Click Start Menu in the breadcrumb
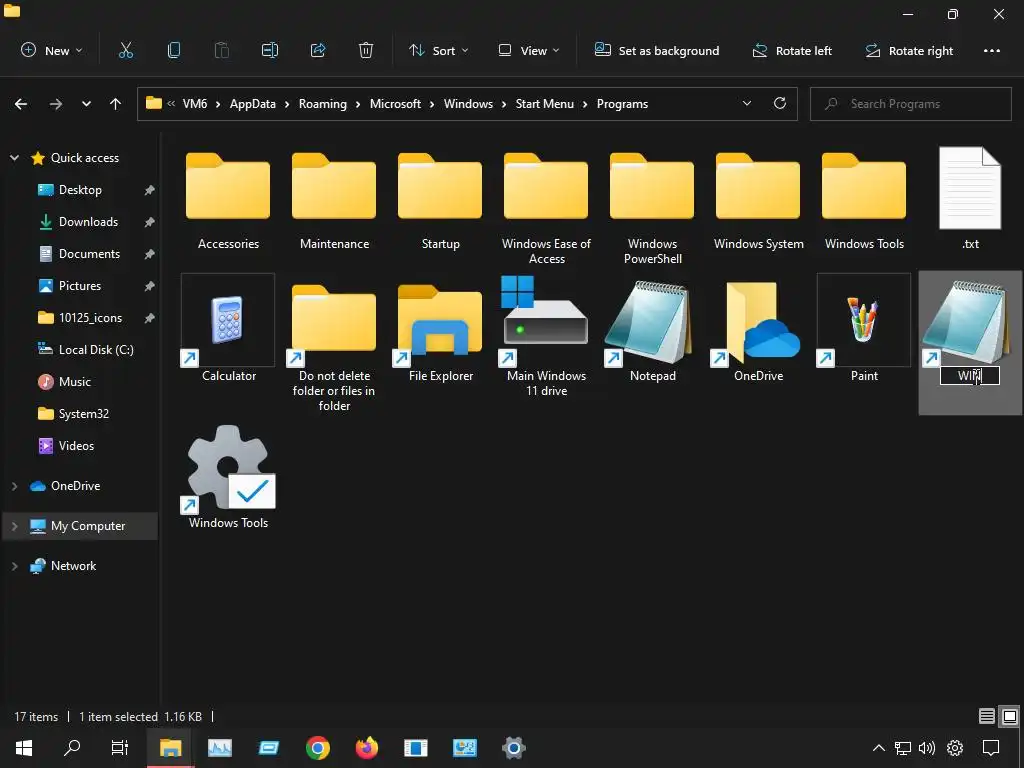The height and width of the screenshot is (768, 1024). [545, 104]
